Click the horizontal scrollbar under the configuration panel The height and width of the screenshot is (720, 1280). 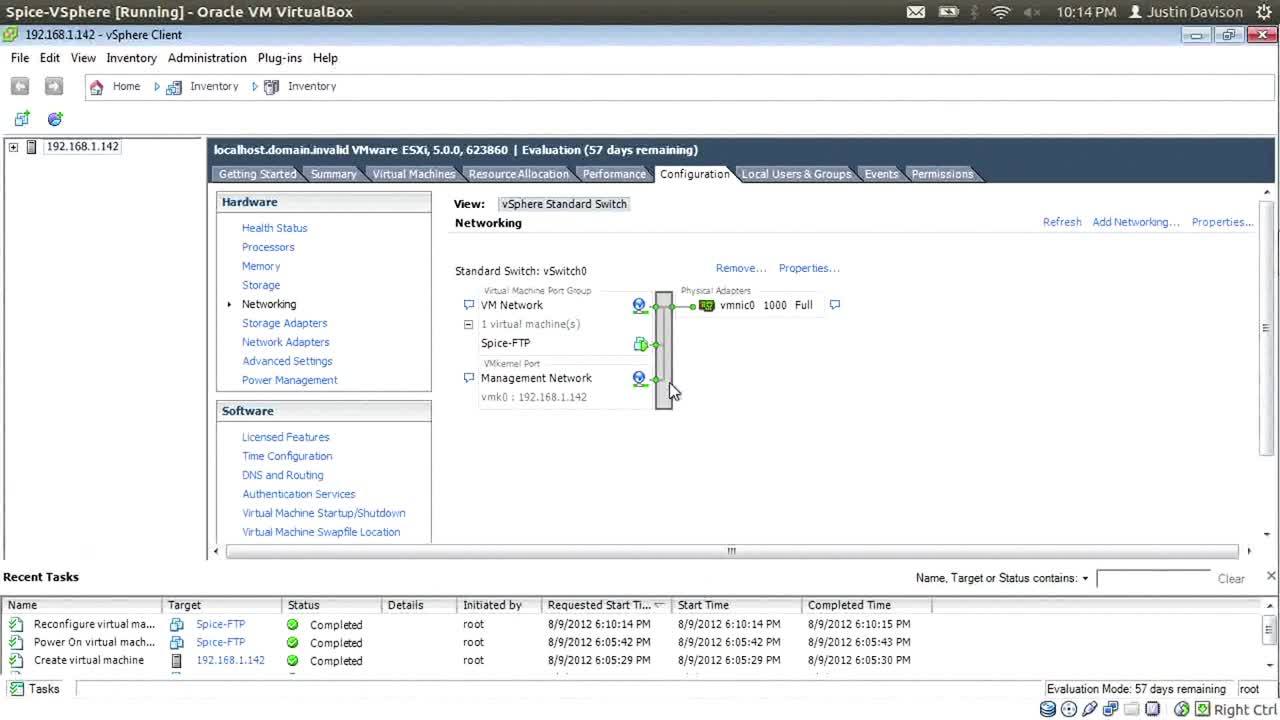731,551
